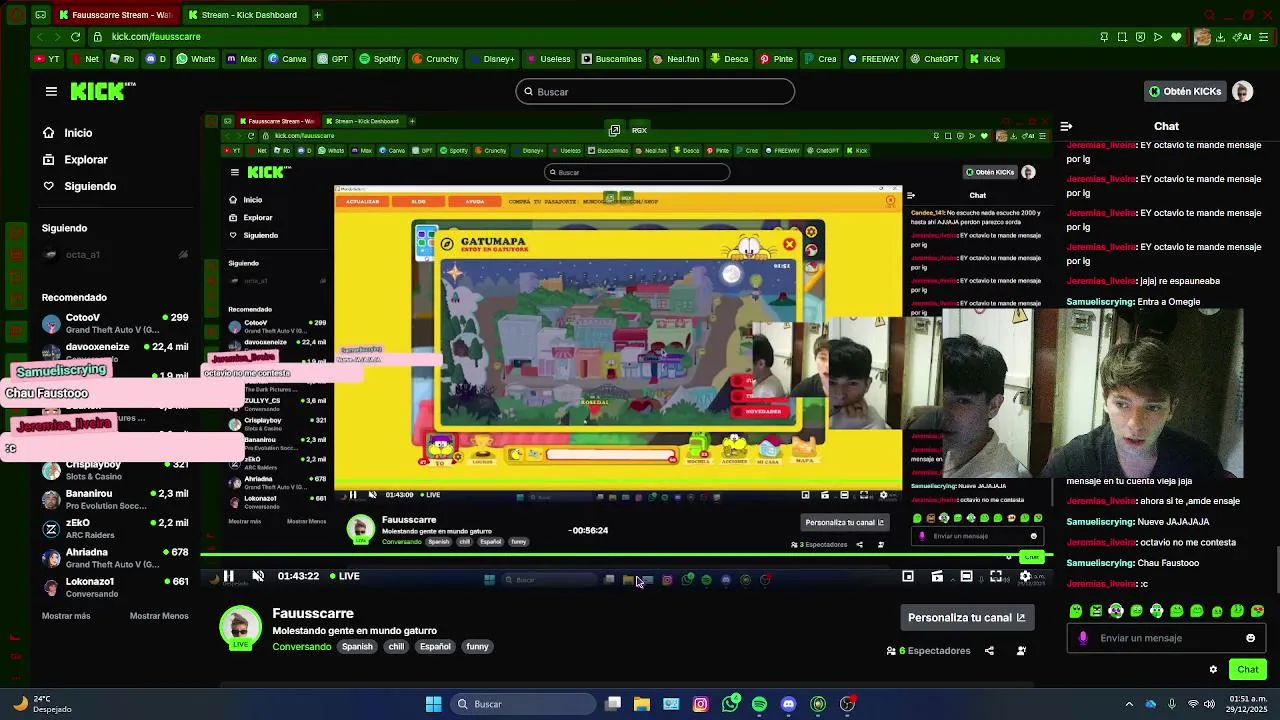Enter fullscreen on the player
Viewport: 1280px width, 720px height.
pos(996,576)
